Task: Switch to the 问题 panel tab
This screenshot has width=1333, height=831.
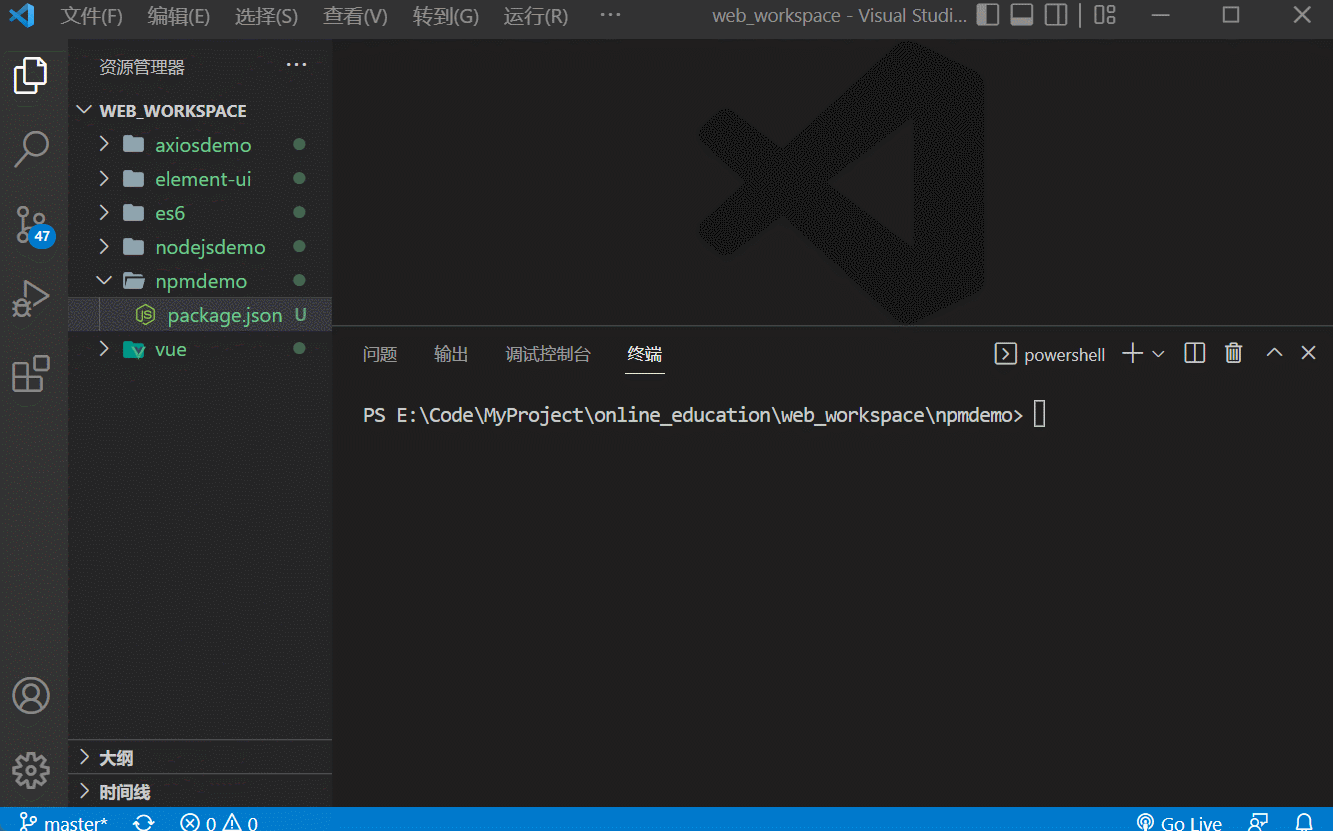Action: coord(380,354)
